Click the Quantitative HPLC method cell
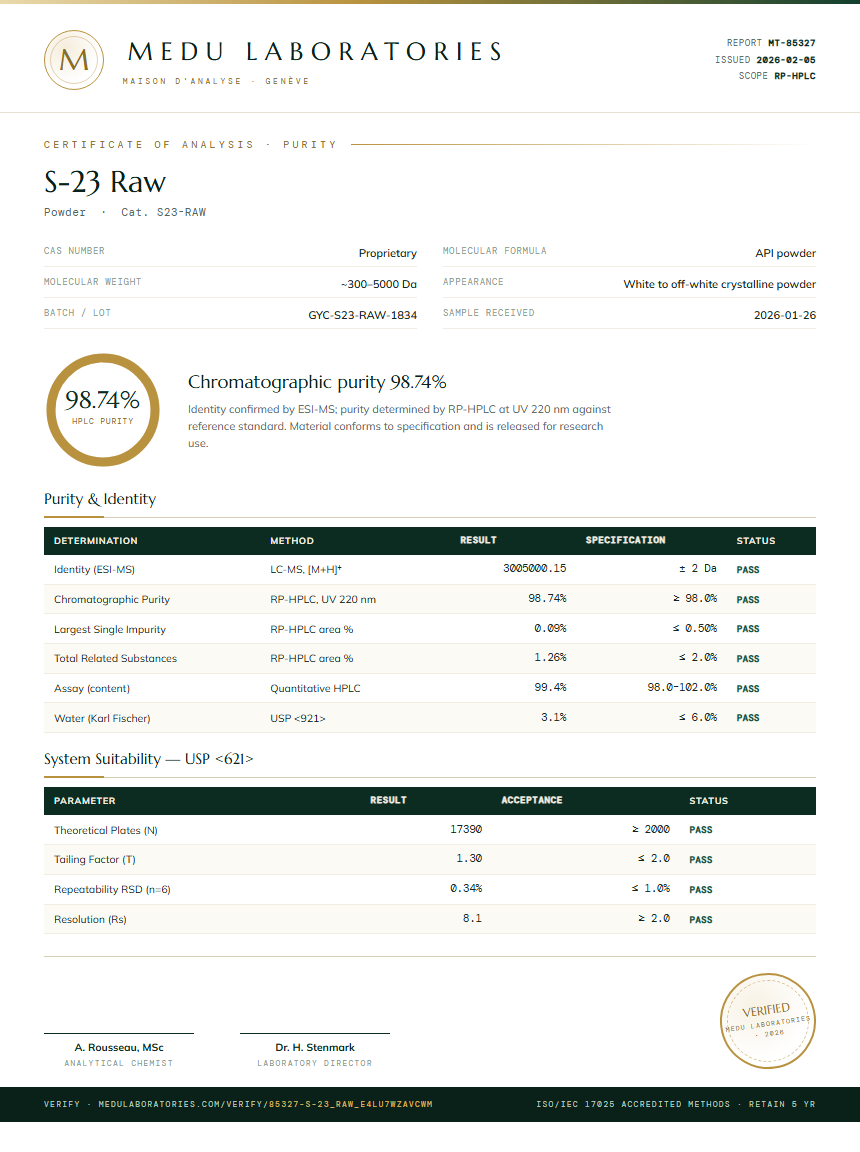This screenshot has width=860, height=1152. coord(315,688)
